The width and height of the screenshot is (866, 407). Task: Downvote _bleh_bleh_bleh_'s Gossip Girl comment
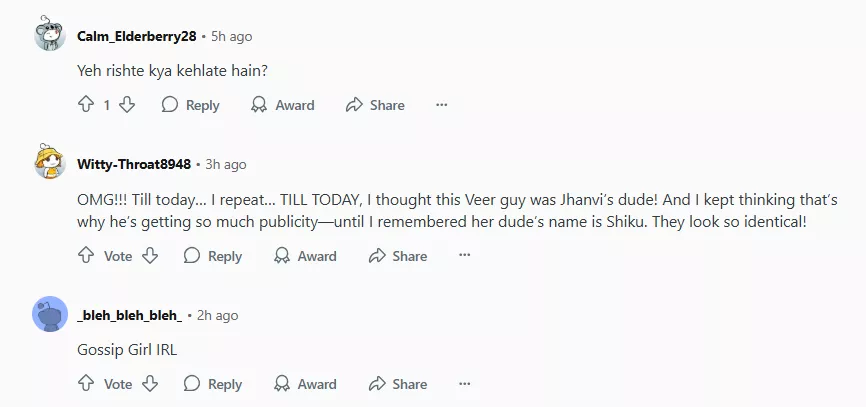(x=150, y=384)
